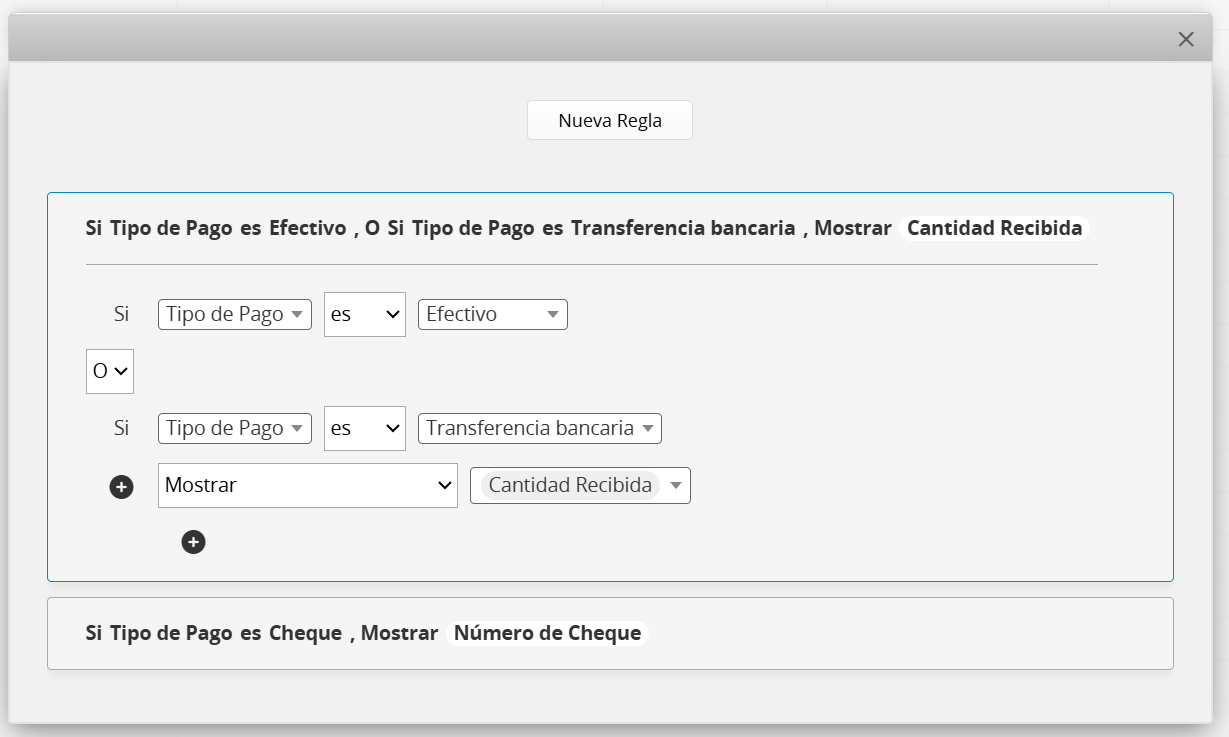Change the 'O' logical operator dropdown

tap(110, 371)
